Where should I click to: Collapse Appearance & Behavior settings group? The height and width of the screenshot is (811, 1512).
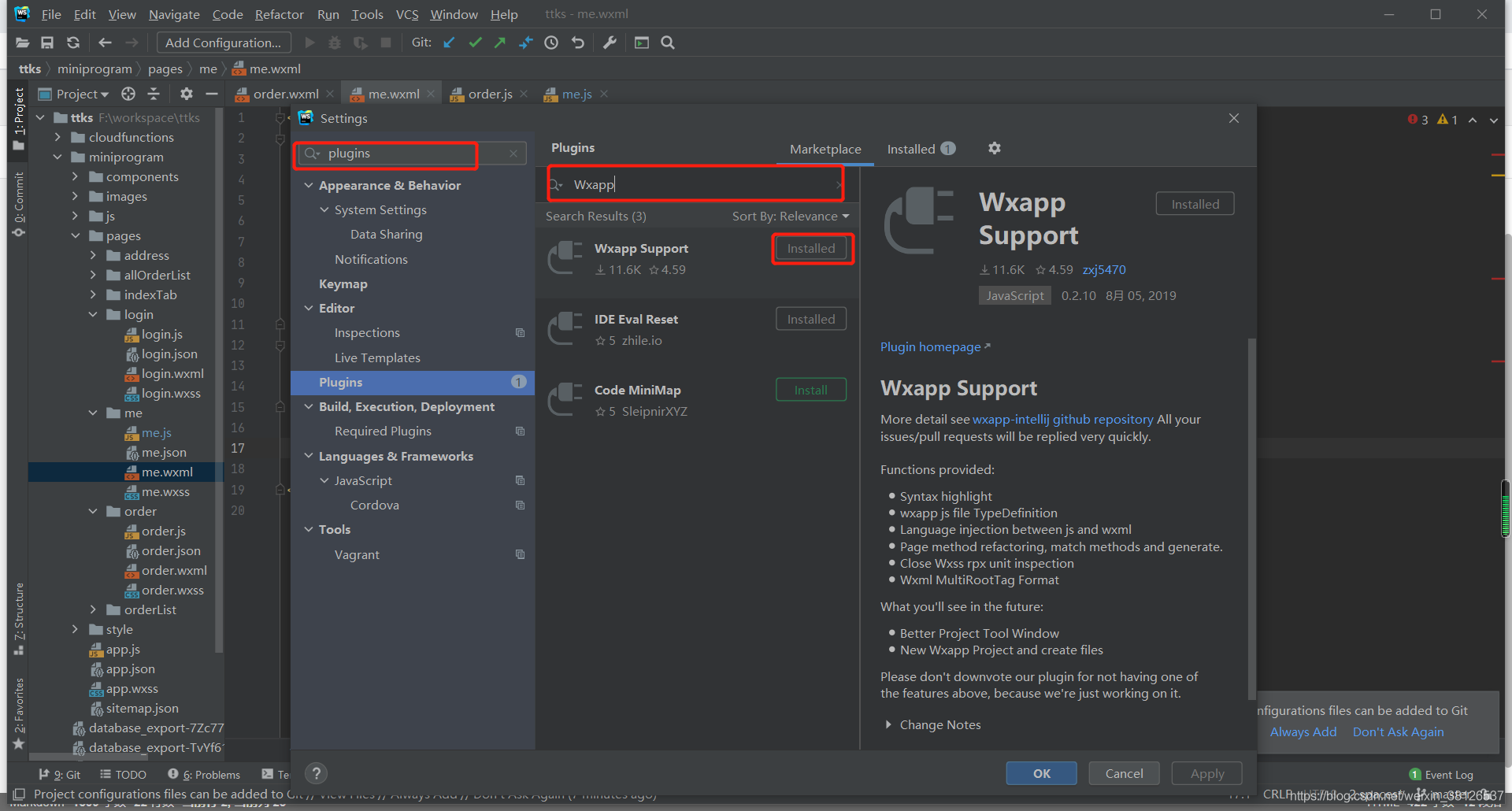pyautogui.click(x=309, y=185)
